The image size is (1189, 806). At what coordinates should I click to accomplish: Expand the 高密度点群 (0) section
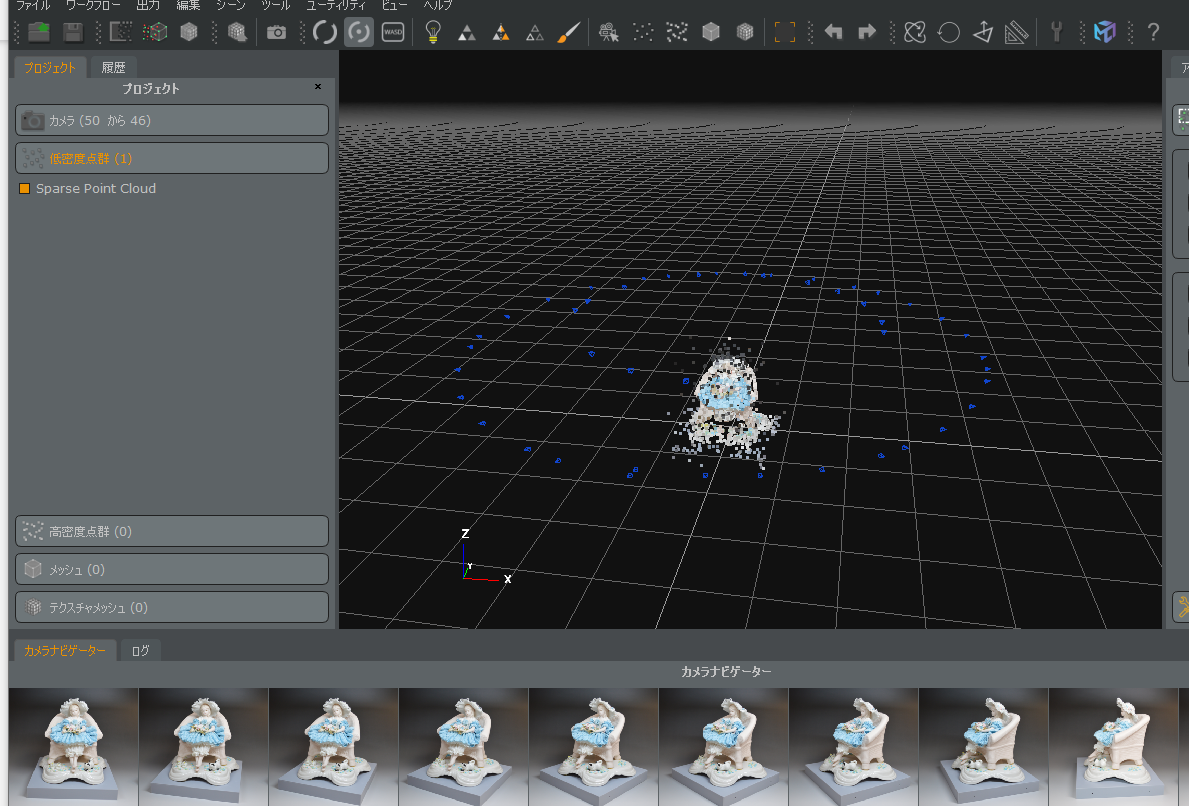(172, 531)
